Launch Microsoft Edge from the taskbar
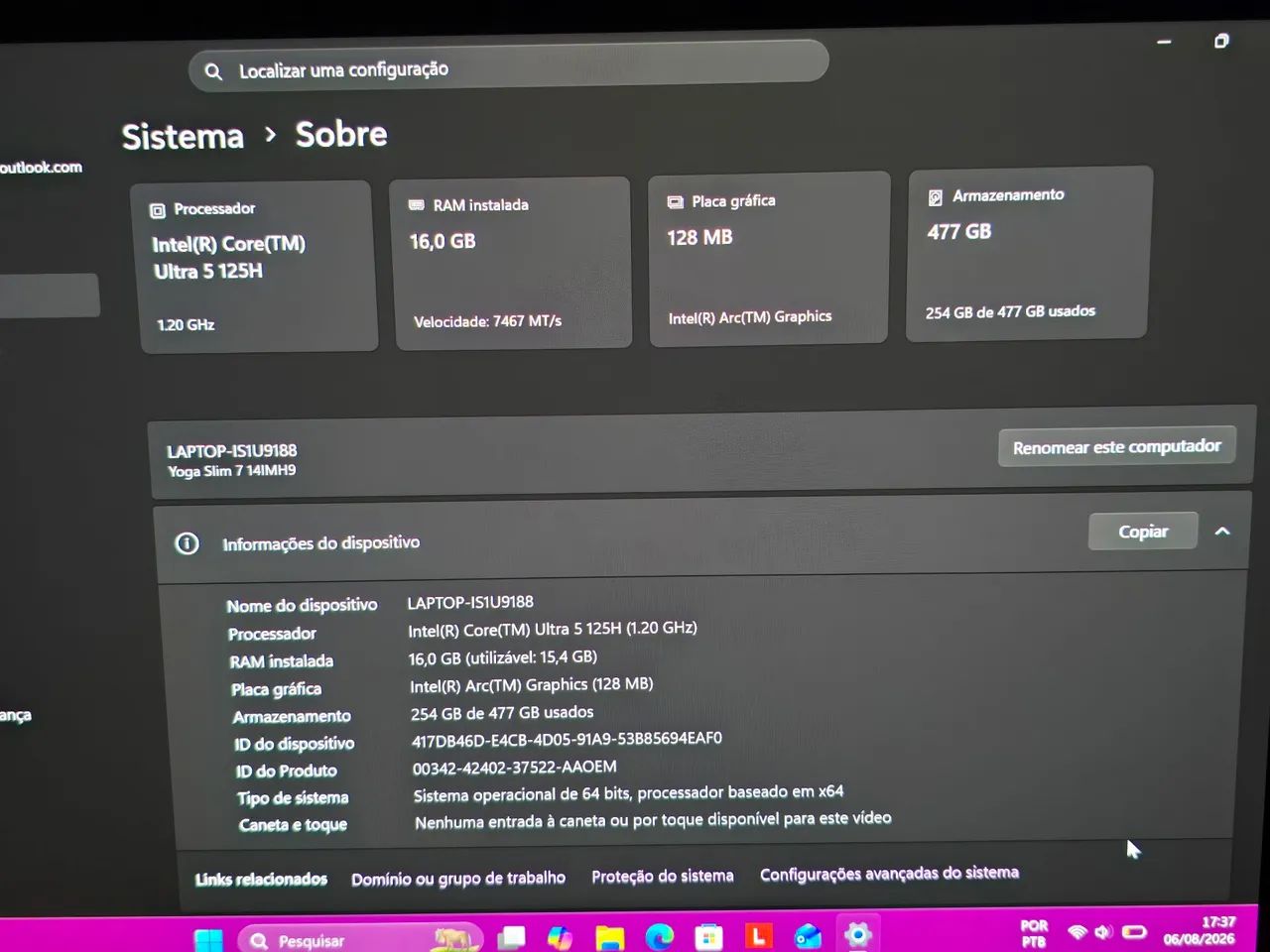Viewport: 1270px width, 952px height. click(659, 936)
